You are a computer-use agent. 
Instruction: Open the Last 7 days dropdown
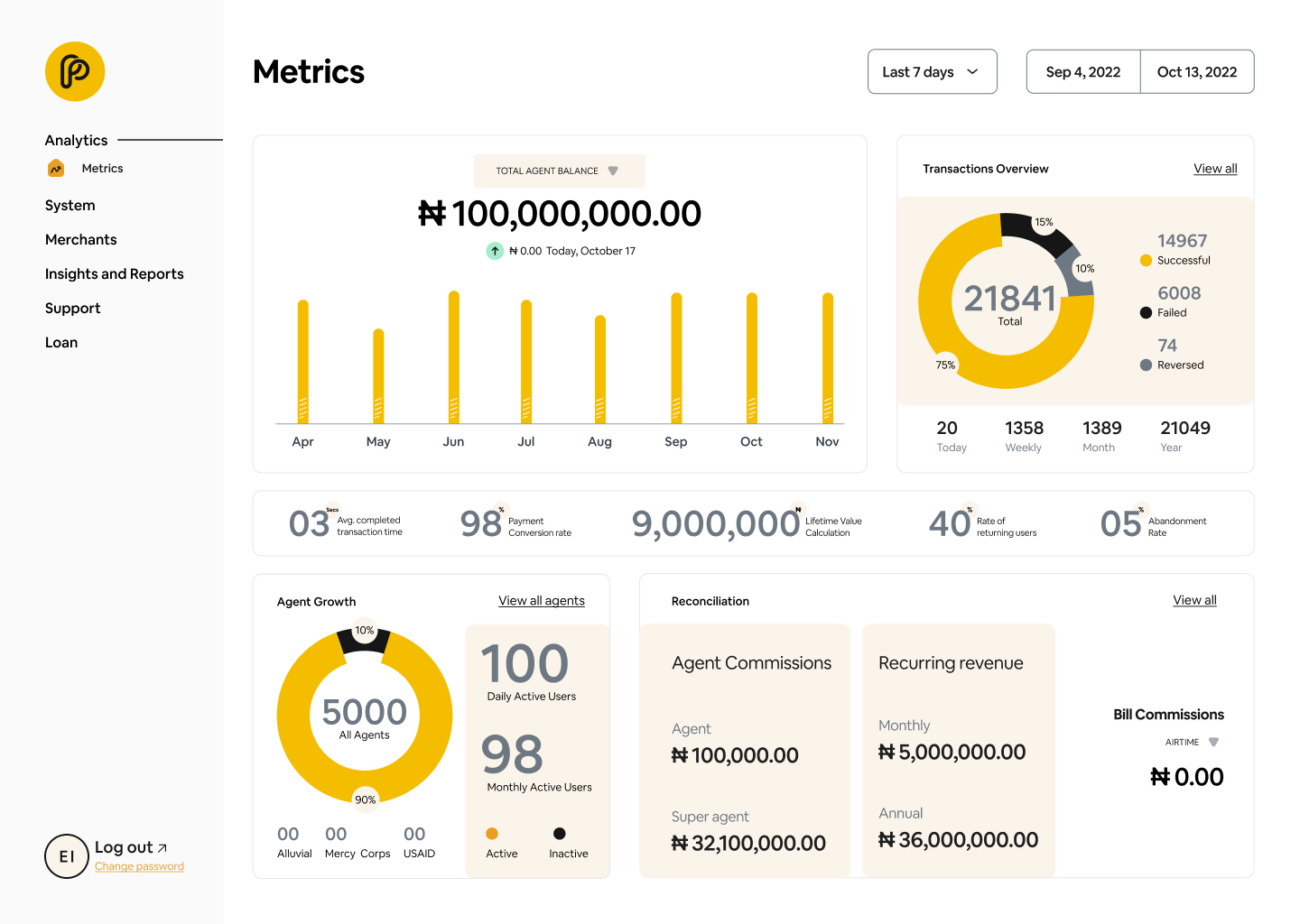point(933,71)
